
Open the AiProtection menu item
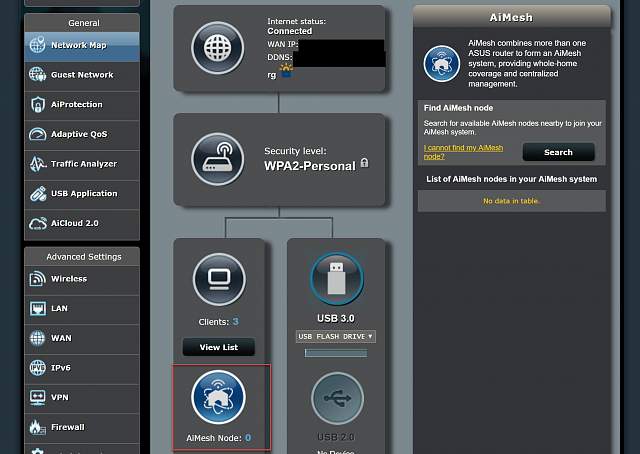[x=82, y=105]
